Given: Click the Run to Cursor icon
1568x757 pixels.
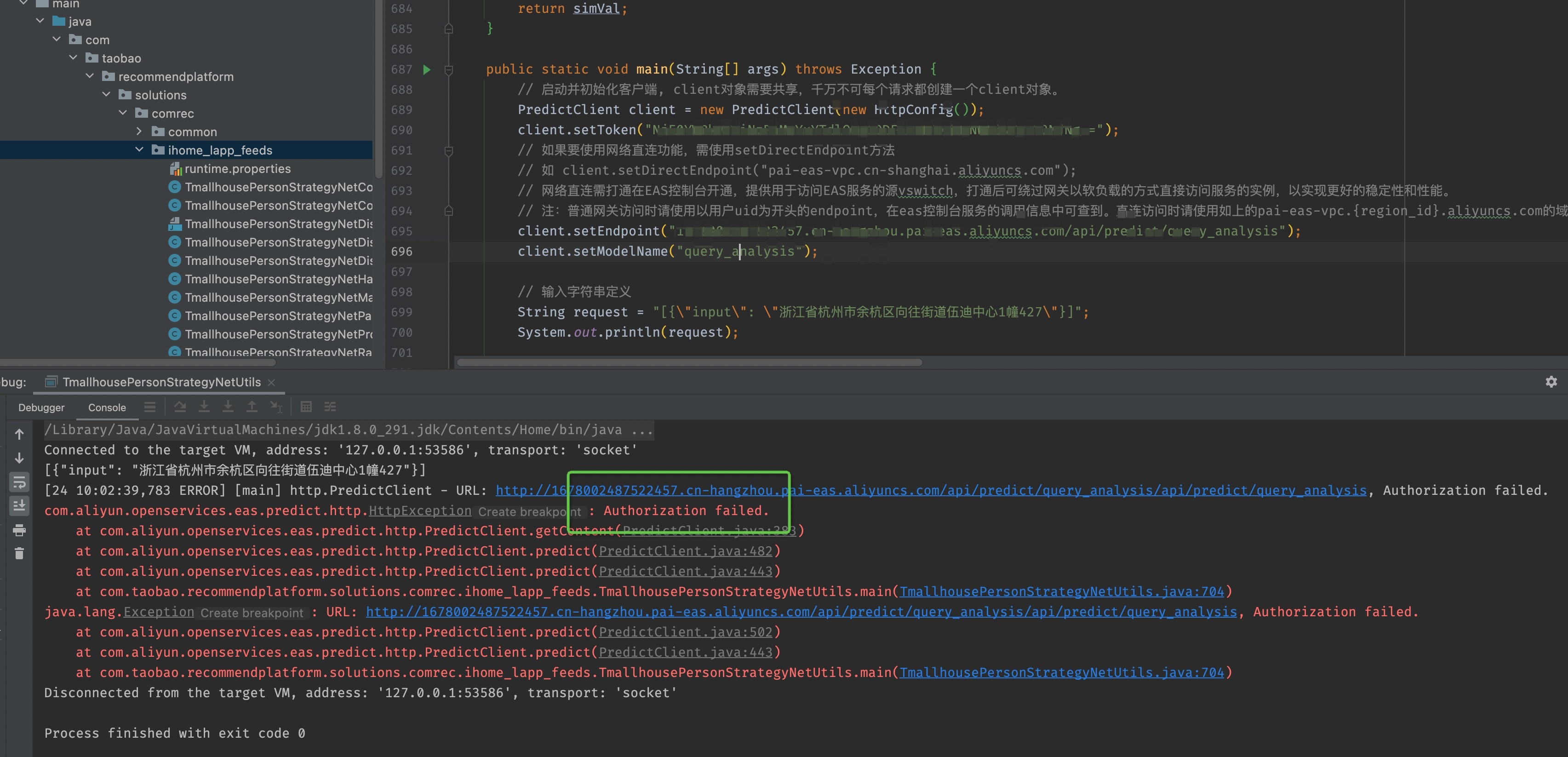Looking at the screenshot, I should [276, 407].
